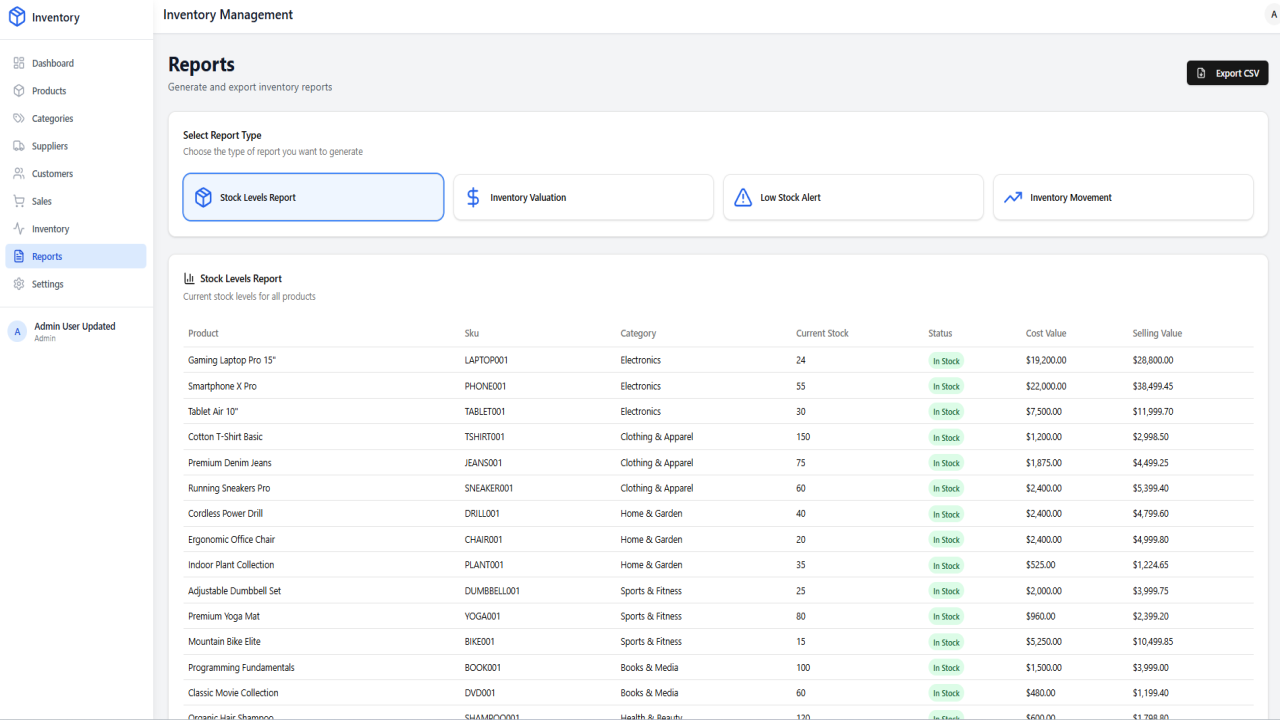Click the file icon on Export CSV
The image size is (1280, 720).
[1202, 73]
